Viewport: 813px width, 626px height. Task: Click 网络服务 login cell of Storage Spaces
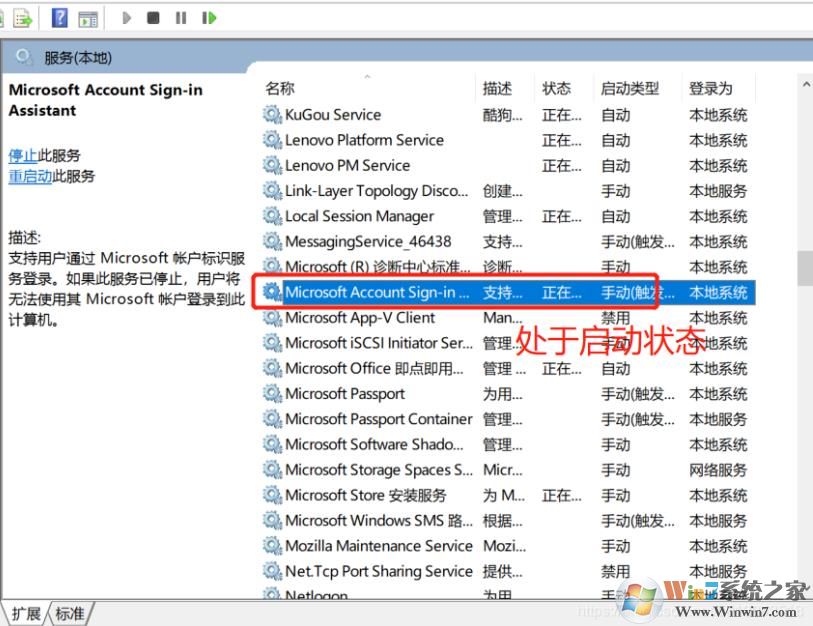click(718, 470)
